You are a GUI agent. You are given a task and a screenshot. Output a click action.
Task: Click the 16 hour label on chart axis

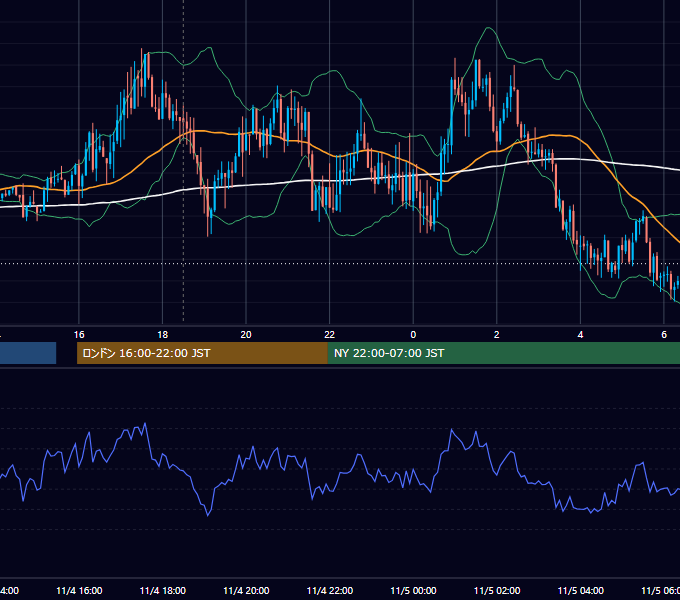click(x=79, y=335)
